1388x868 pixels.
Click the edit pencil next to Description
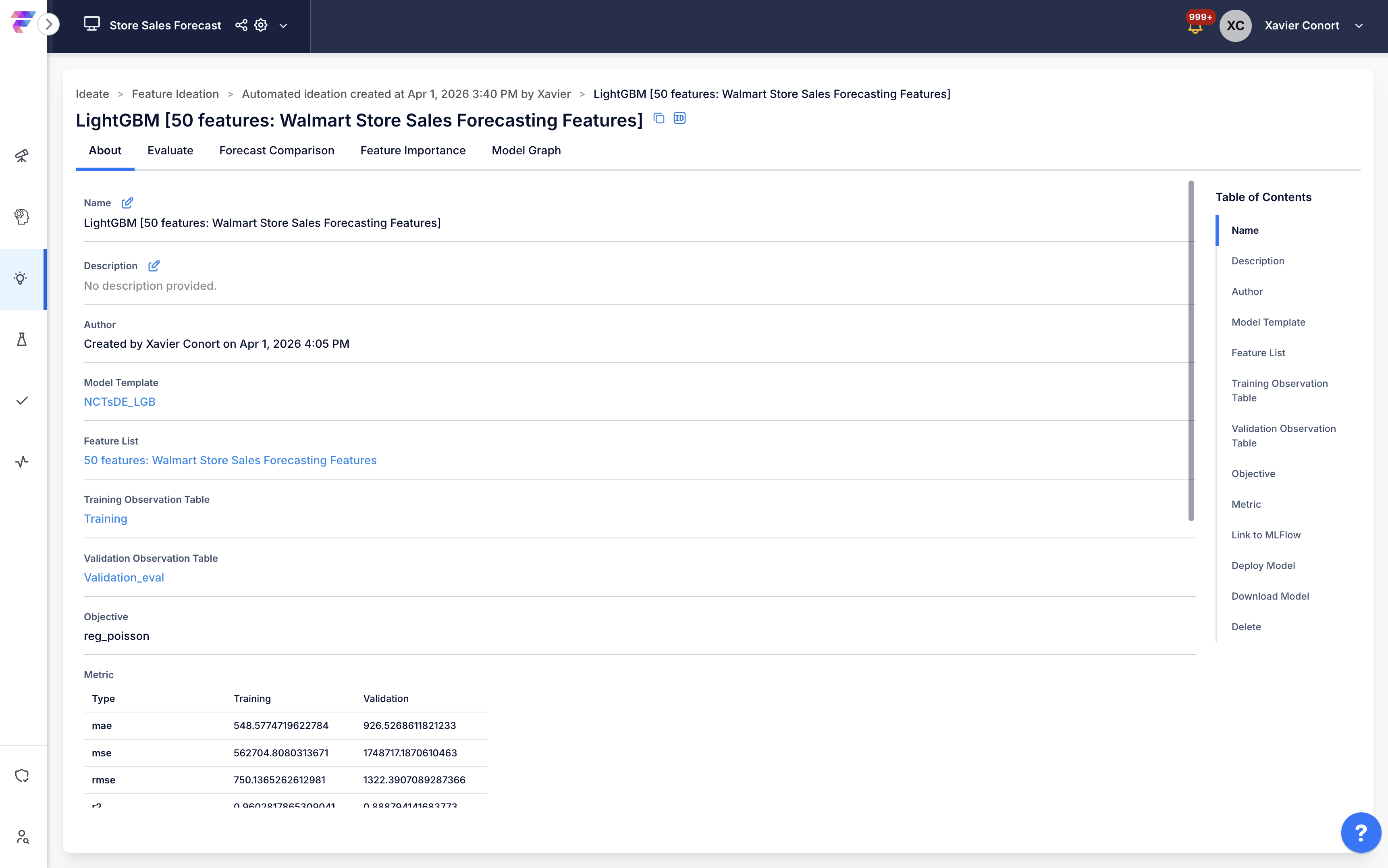coord(154,266)
